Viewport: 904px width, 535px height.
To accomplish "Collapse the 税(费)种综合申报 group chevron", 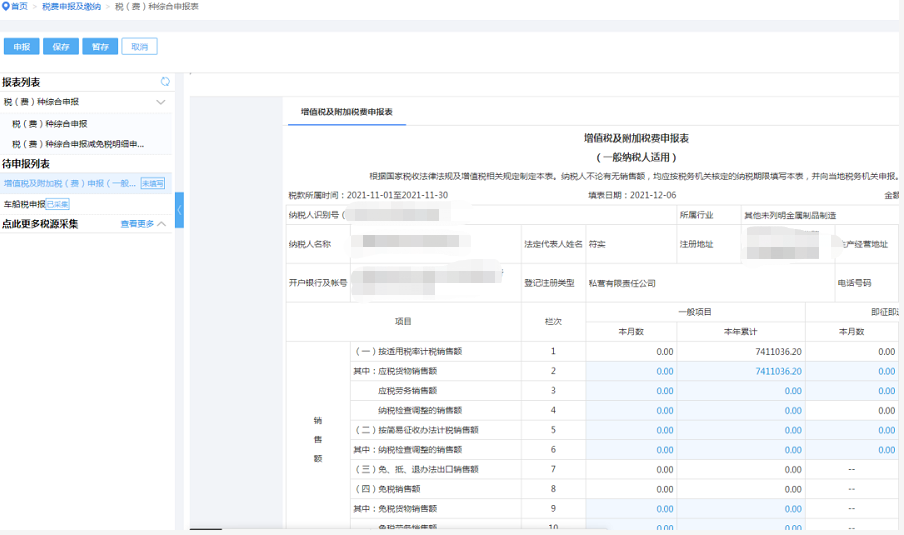I will point(161,102).
